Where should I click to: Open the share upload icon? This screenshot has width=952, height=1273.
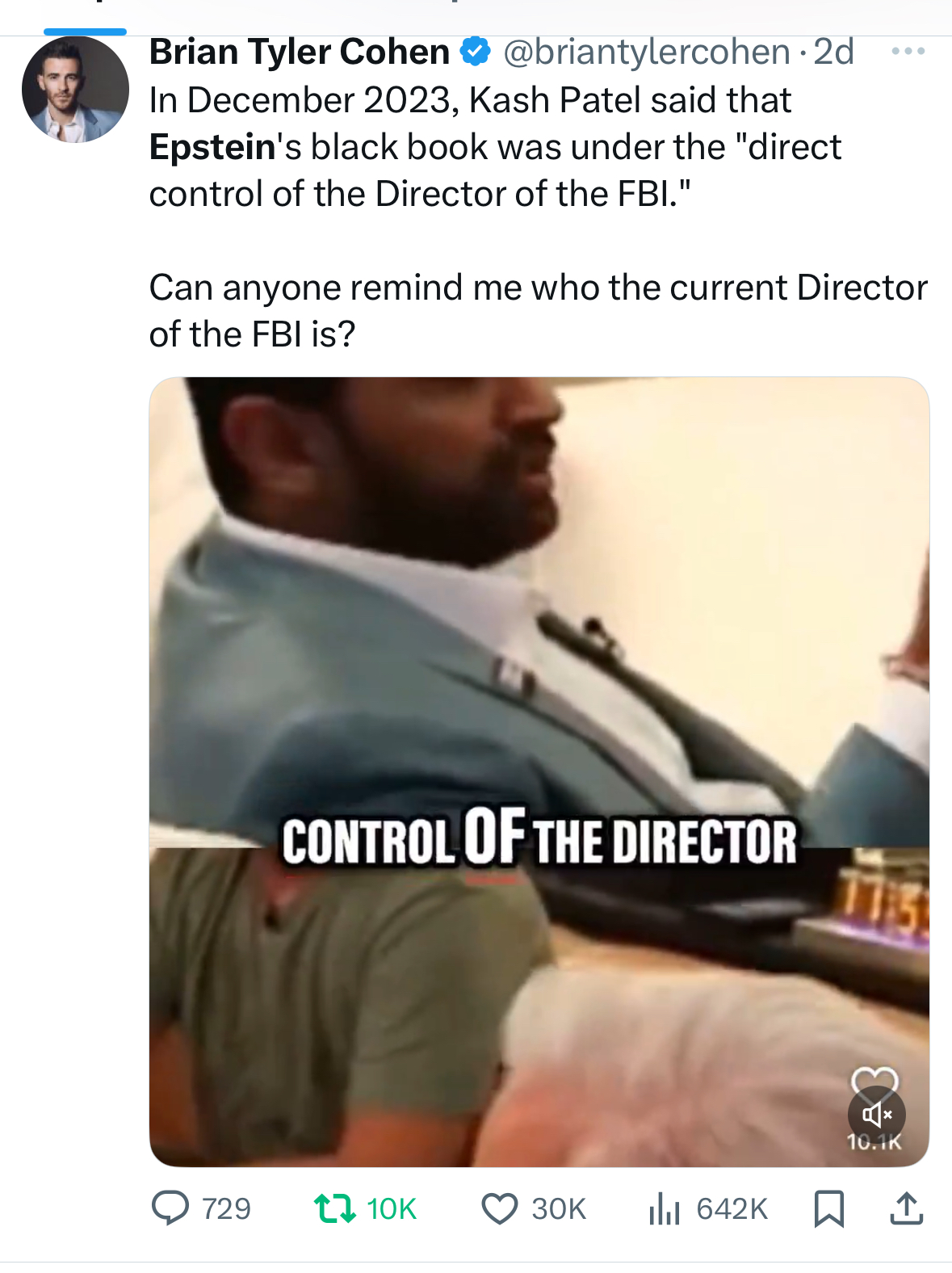[906, 1208]
